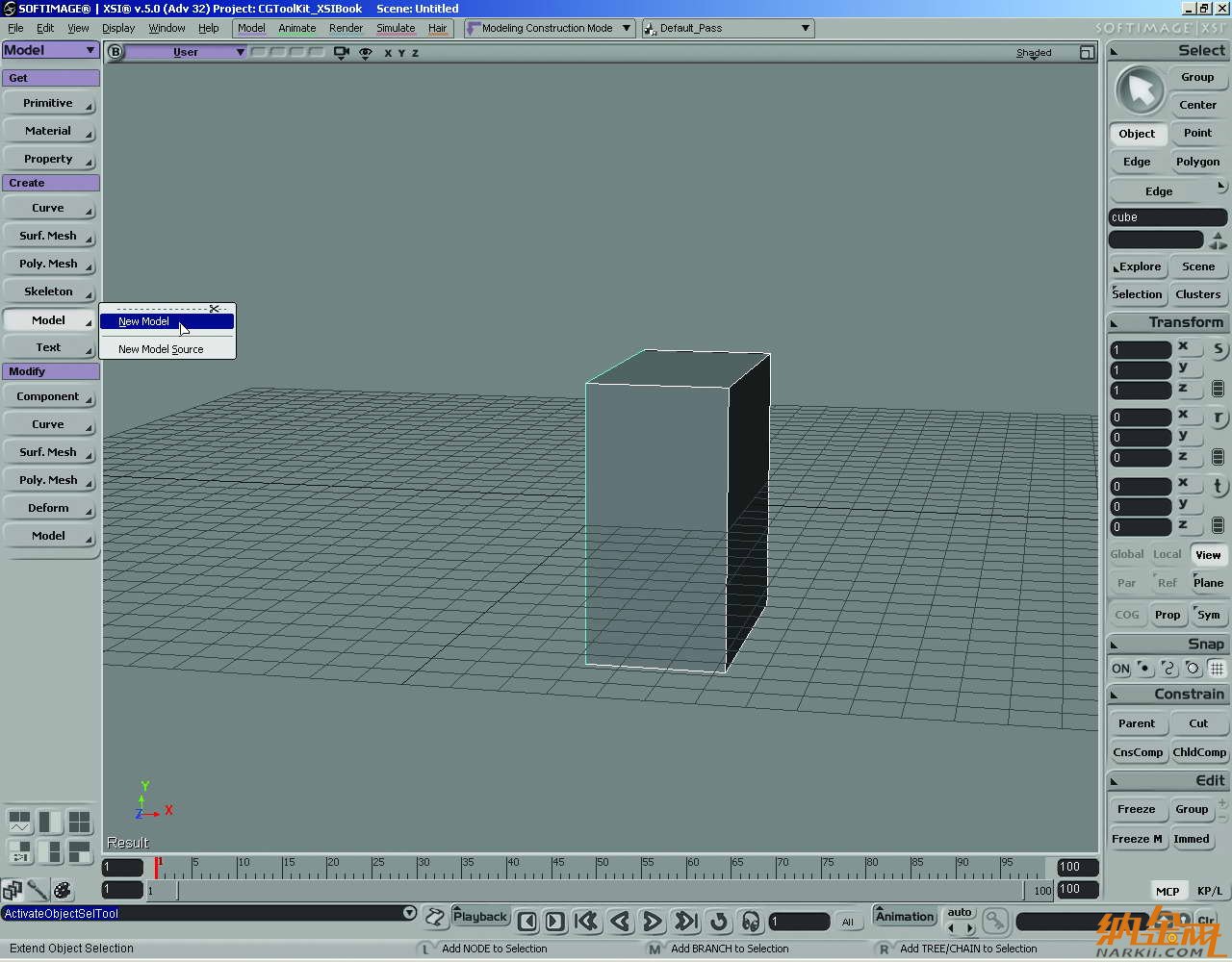Click the Freeze button
1232x962 pixels.
coord(1137,809)
